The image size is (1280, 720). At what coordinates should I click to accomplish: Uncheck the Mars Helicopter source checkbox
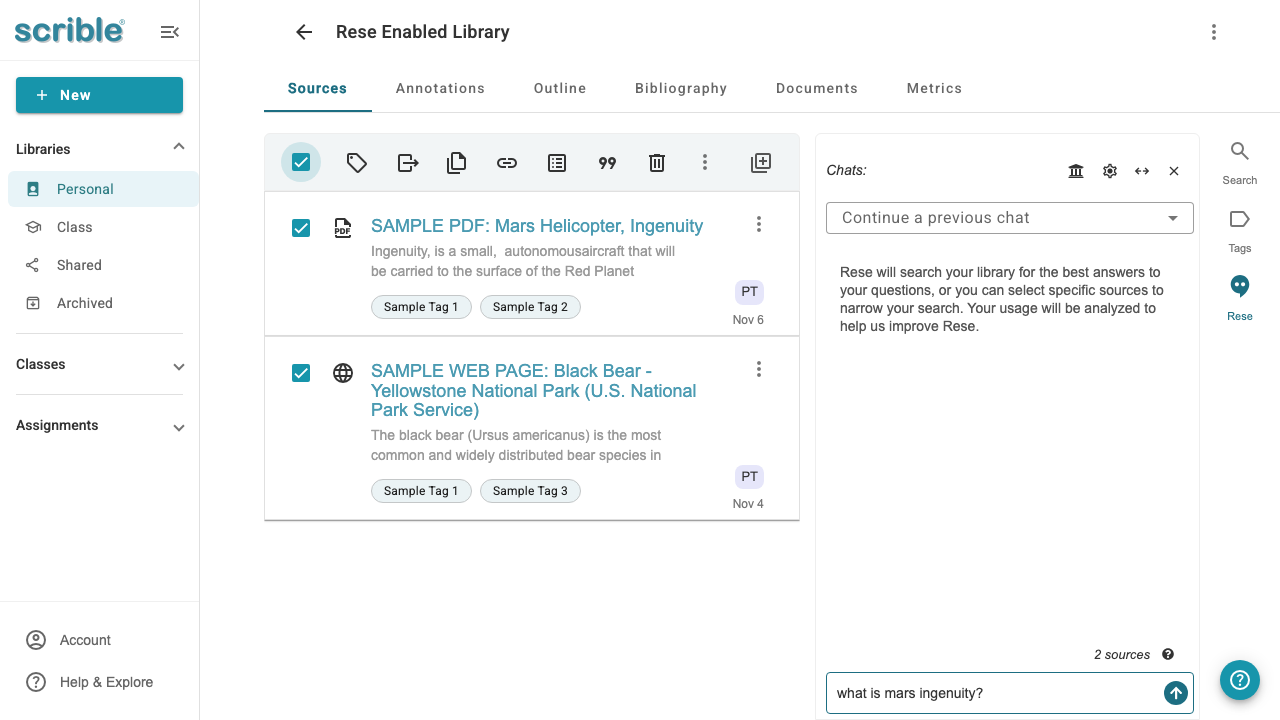[300, 228]
